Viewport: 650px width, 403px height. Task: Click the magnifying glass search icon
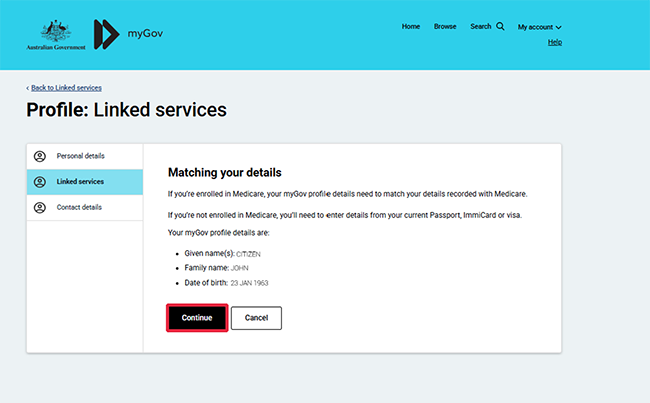coord(501,27)
